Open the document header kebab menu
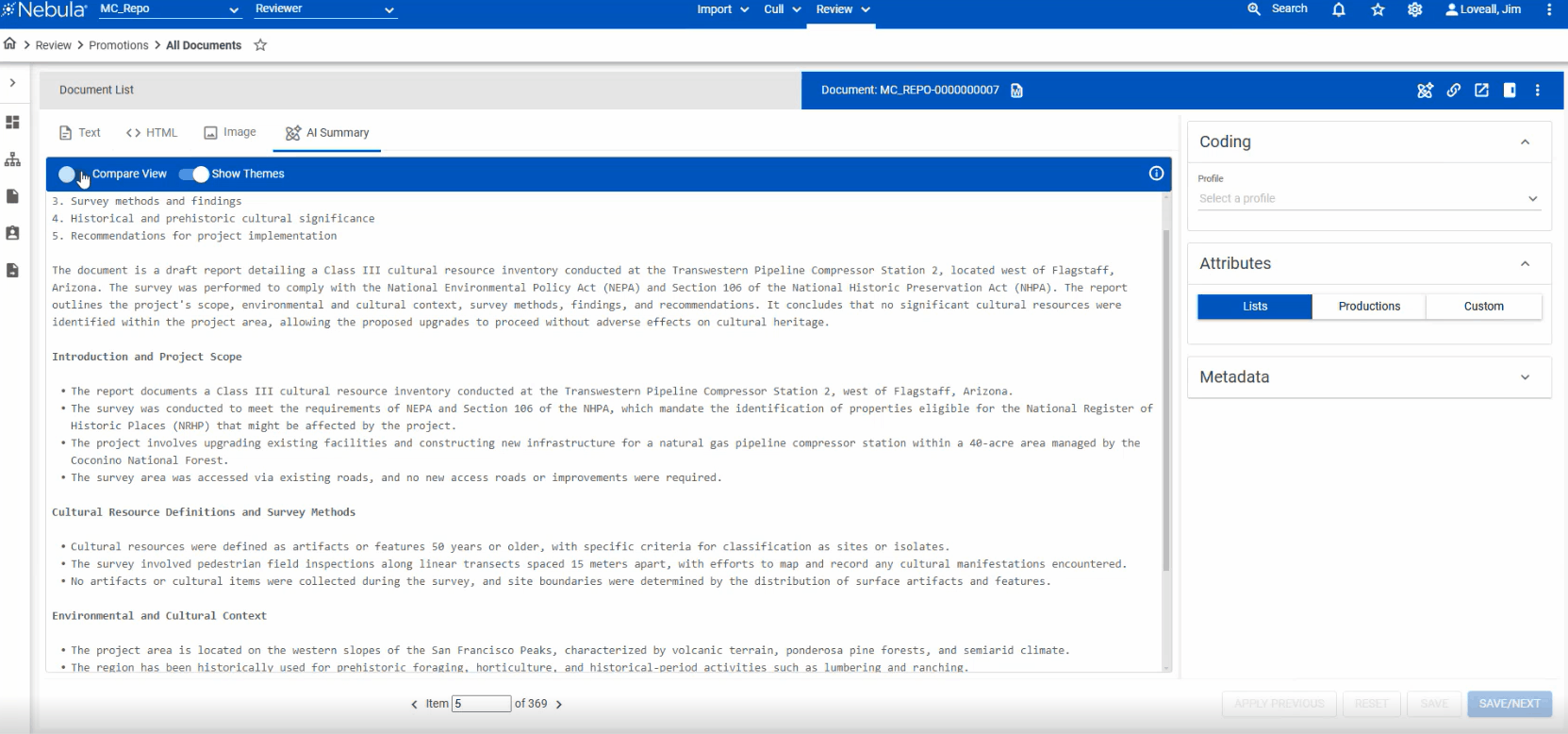The height and width of the screenshot is (734, 1568). pyautogui.click(x=1538, y=91)
